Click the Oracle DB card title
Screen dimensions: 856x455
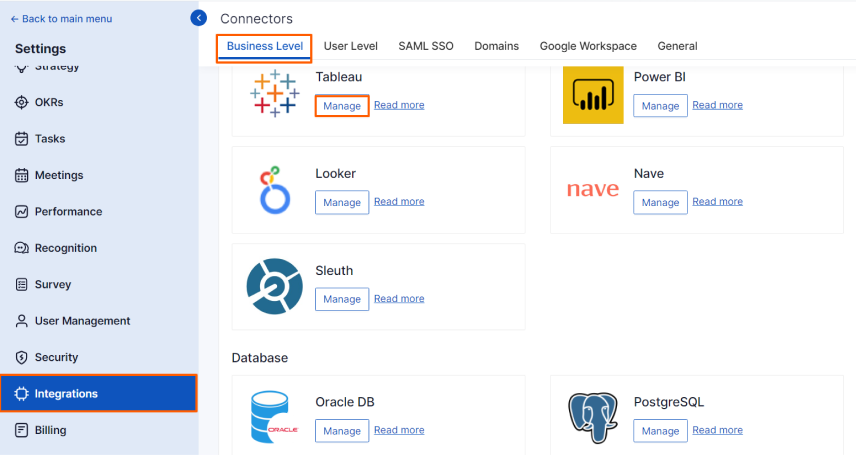coord(345,402)
